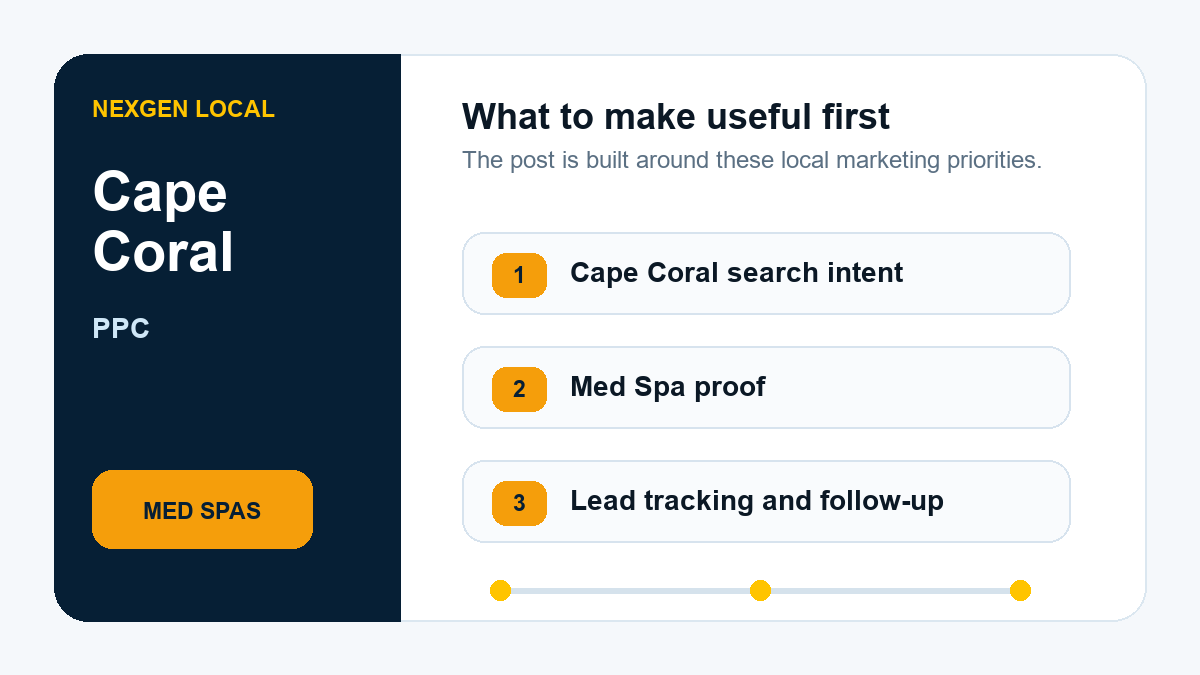Click the progress line between last two dots

(890, 590)
